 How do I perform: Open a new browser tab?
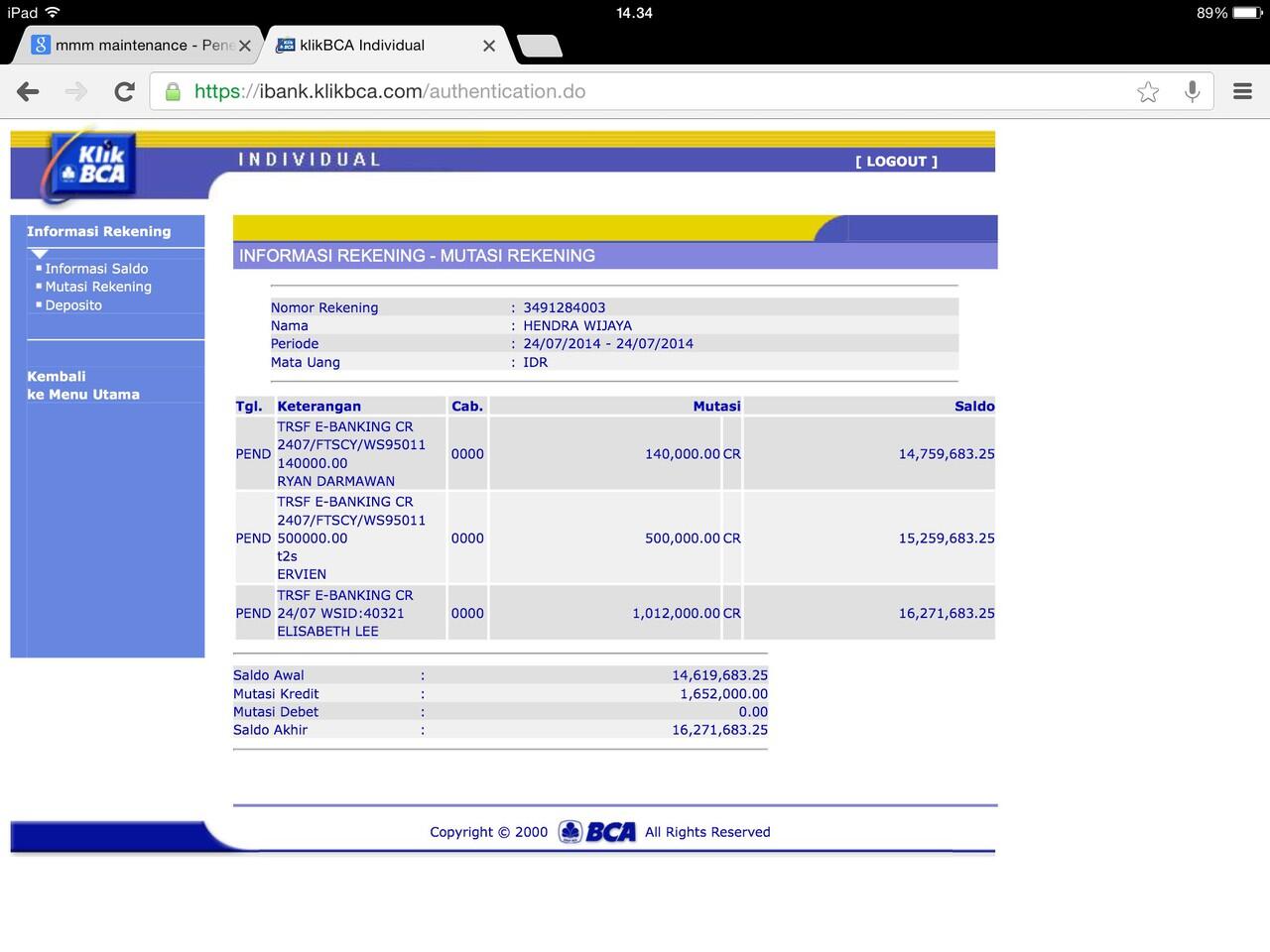(x=540, y=46)
